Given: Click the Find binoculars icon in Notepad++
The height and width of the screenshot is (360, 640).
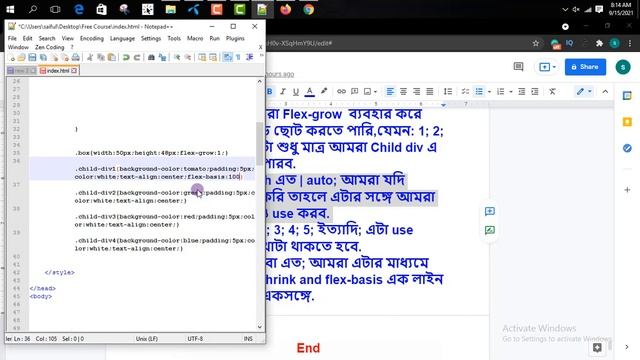Looking at the screenshot, I should pos(151,58).
